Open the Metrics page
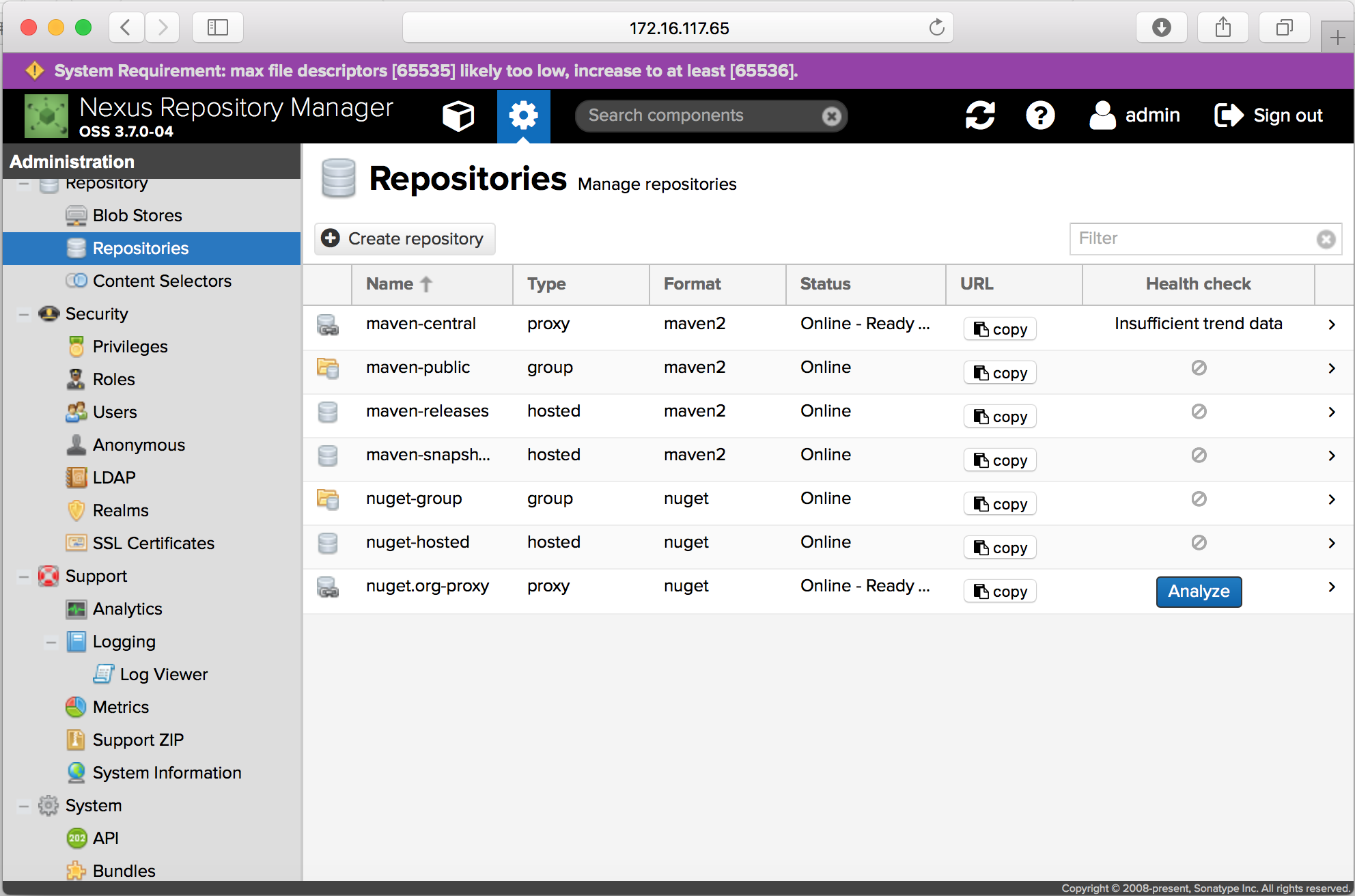The height and width of the screenshot is (896, 1355). pyautogui.click(x=120, y=707)
